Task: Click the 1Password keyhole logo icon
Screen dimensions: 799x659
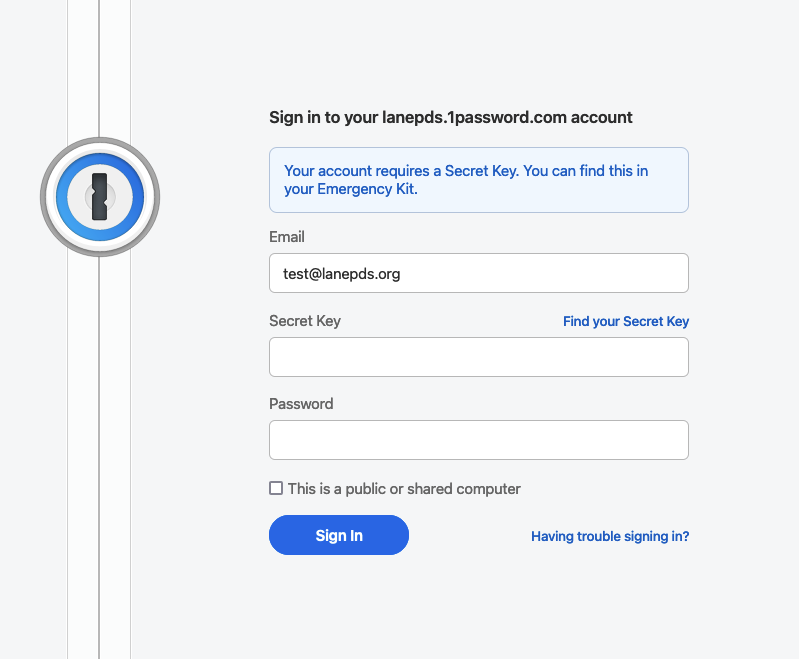Action: pyautogui.click(x=99, y=196)
